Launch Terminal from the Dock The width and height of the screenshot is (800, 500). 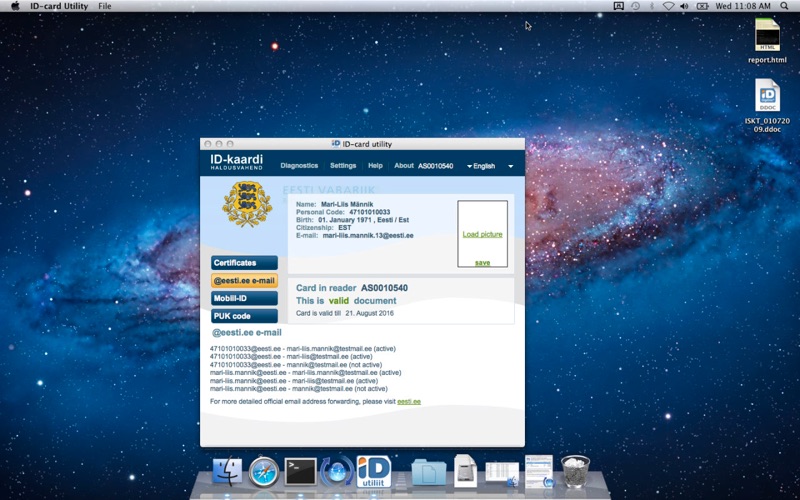point(300,470)
